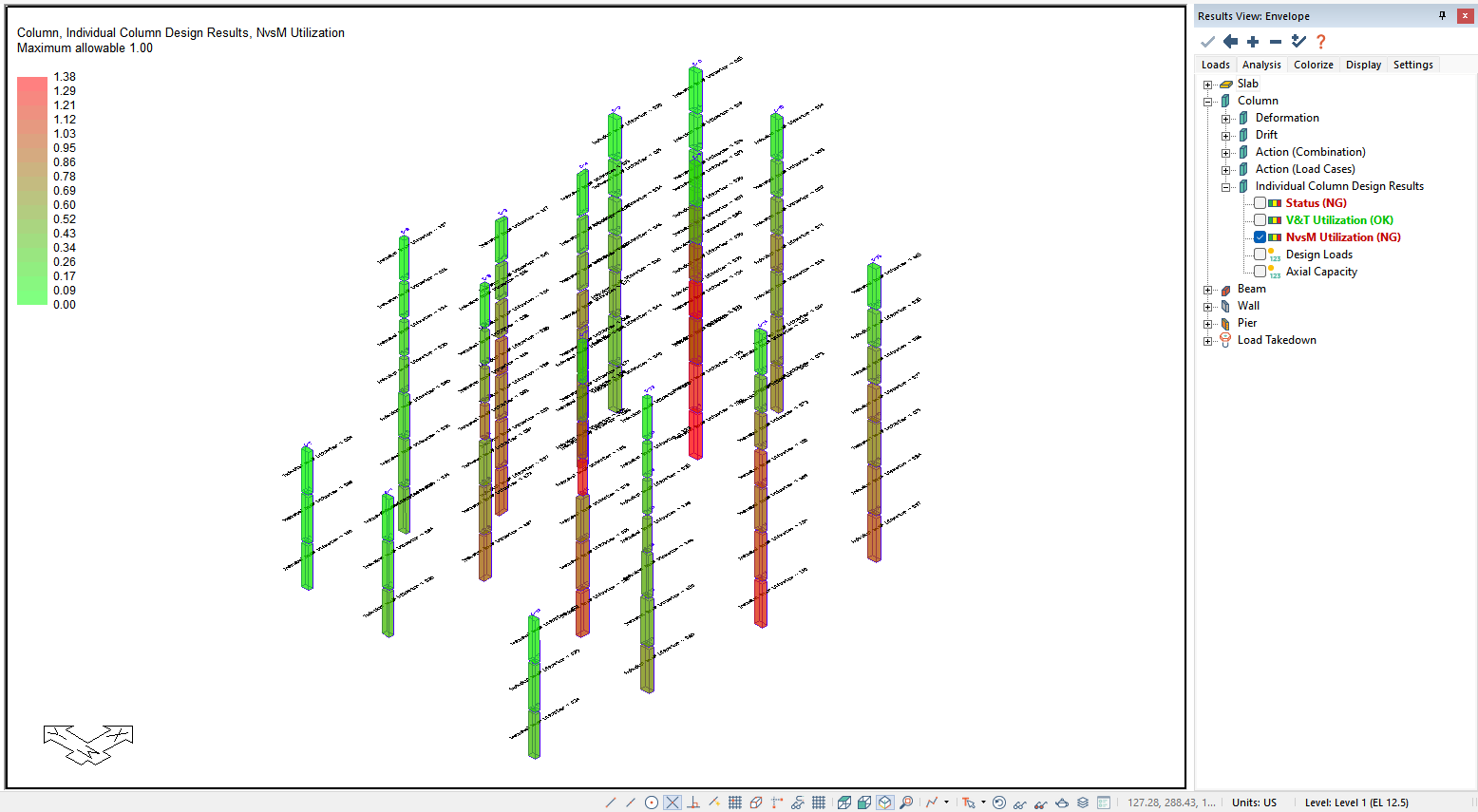The width and height of the screenshot is (1478, 812).
Task: Check the V&T Utilization (OK) box
Action: 1260,220
